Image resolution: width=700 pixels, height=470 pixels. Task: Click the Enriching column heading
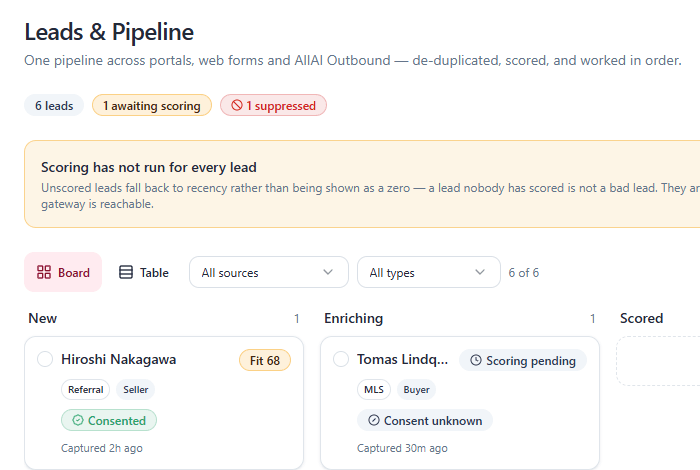point(354,318)
